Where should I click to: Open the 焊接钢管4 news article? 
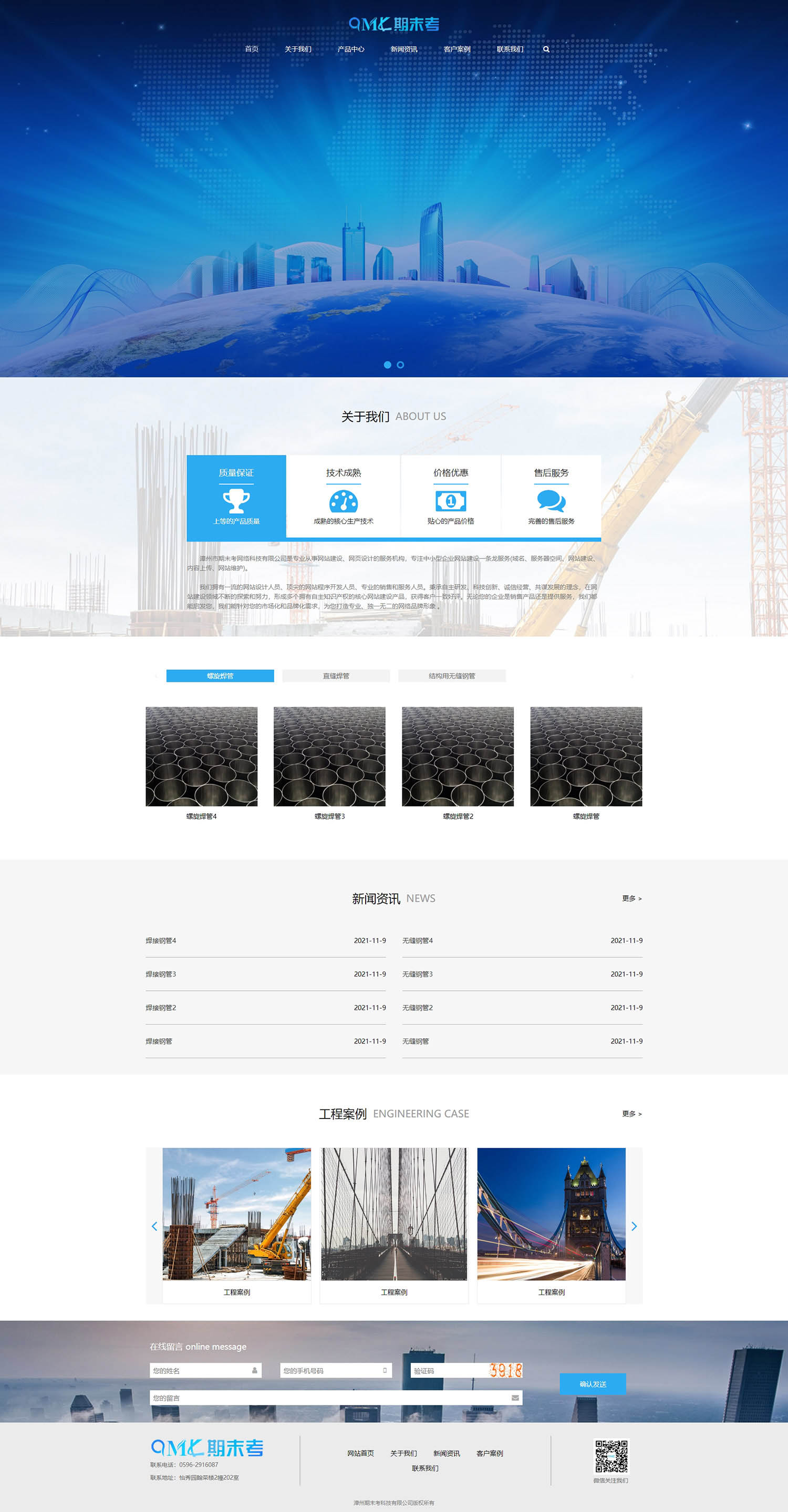161,940
